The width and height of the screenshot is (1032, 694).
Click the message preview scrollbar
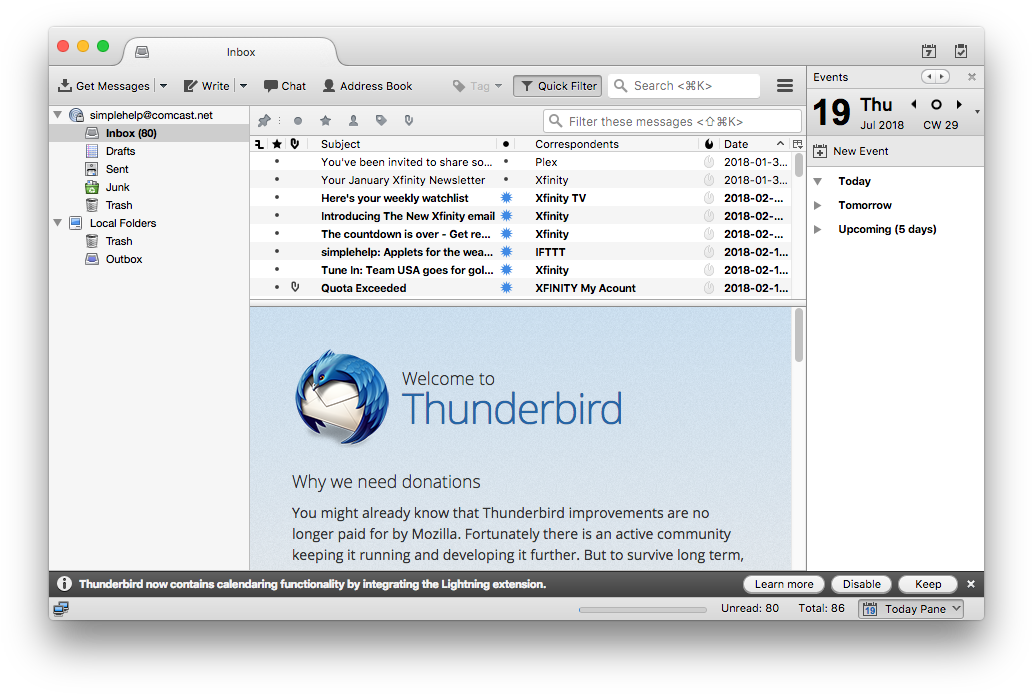799,338
